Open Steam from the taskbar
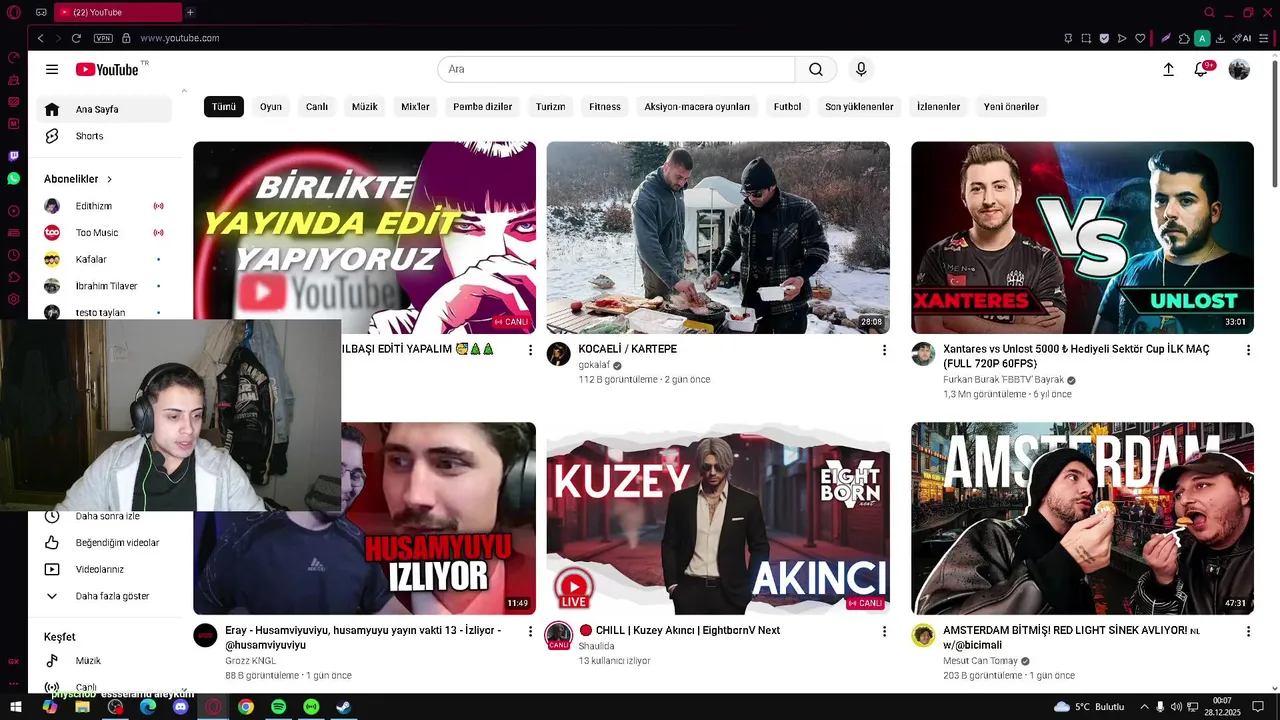Viewport: 1280px width, 720px height. [x=343, y=707]
